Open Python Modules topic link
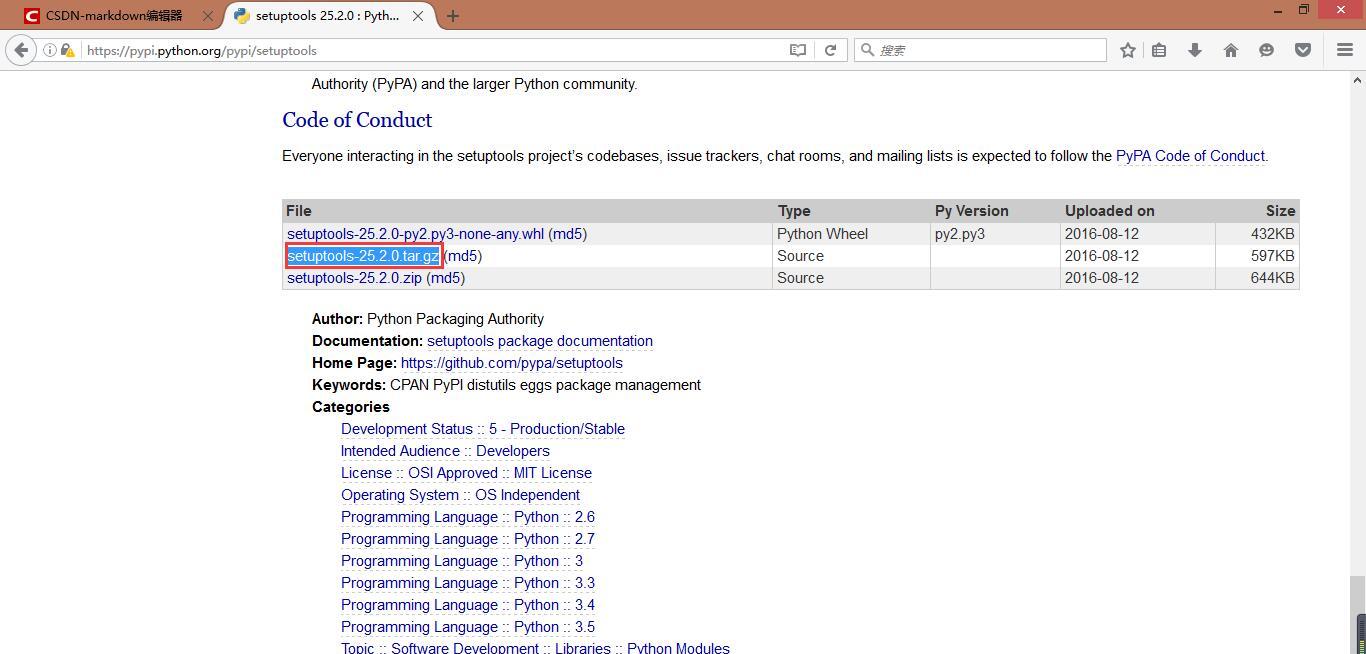The image size is (1366, 654). point(678,648)
